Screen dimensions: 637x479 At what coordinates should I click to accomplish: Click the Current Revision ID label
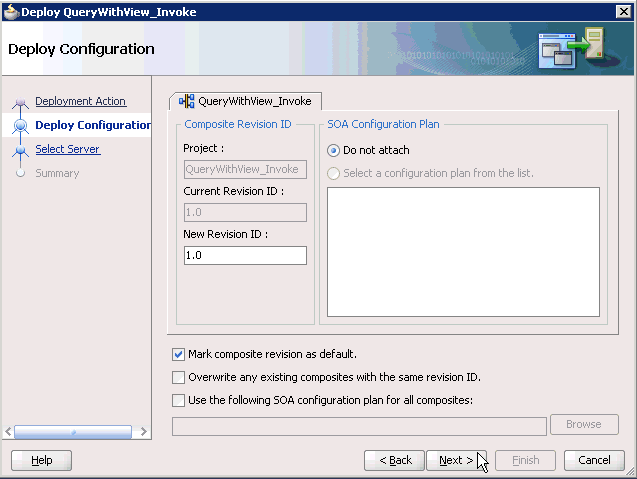pos(234,191)
